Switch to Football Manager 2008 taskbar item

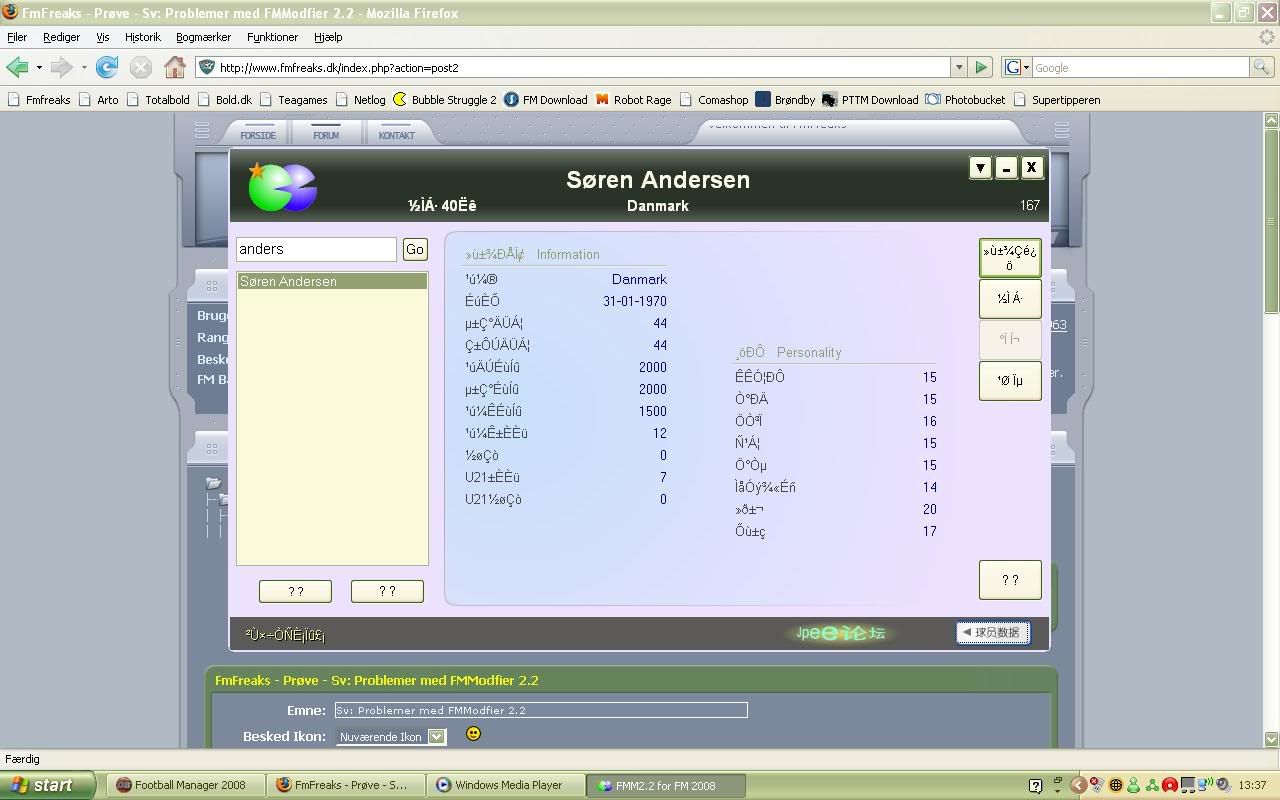click(x=182, y=785)
